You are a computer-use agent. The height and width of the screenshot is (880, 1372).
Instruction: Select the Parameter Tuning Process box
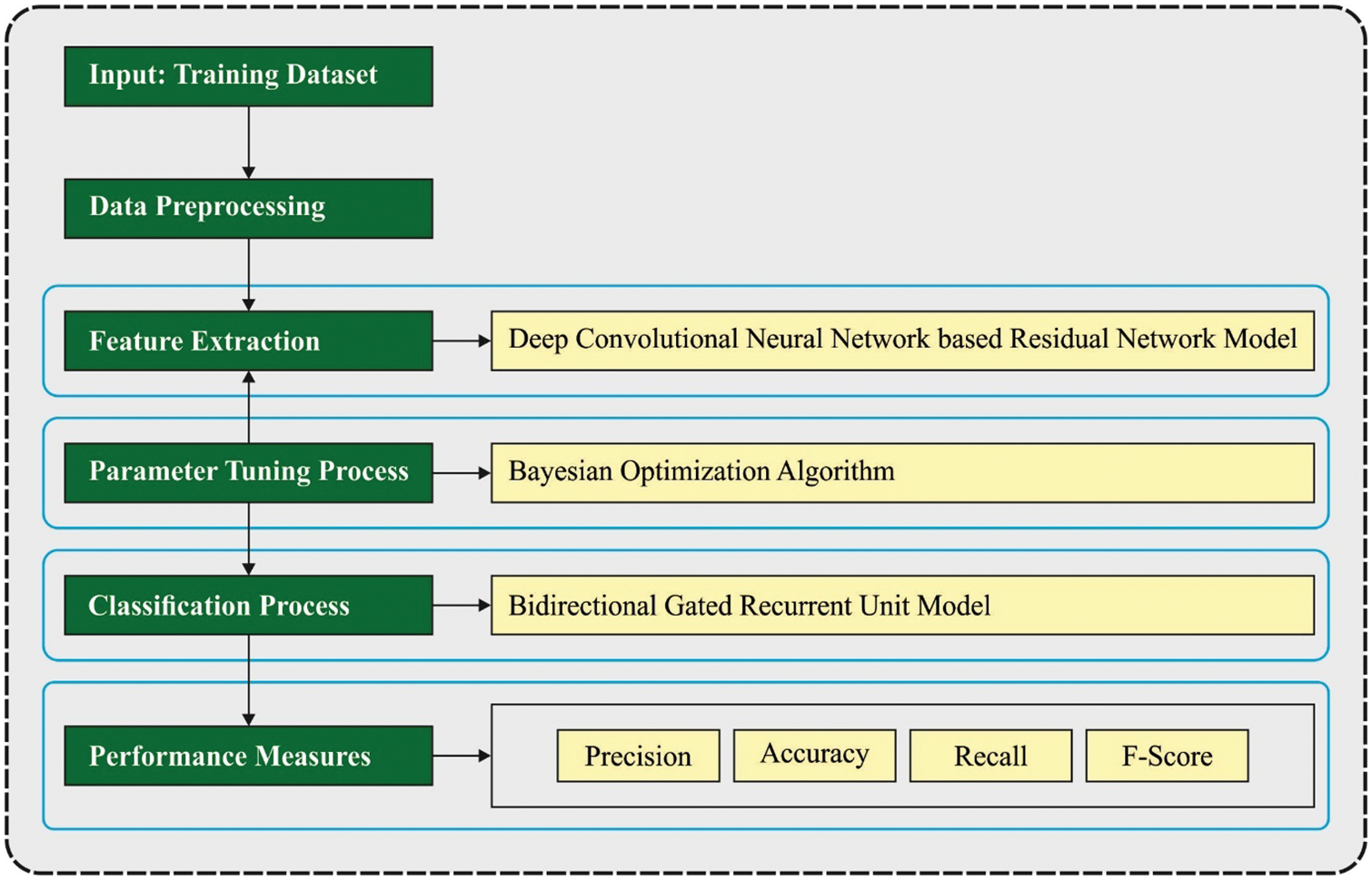coord(247,471)
